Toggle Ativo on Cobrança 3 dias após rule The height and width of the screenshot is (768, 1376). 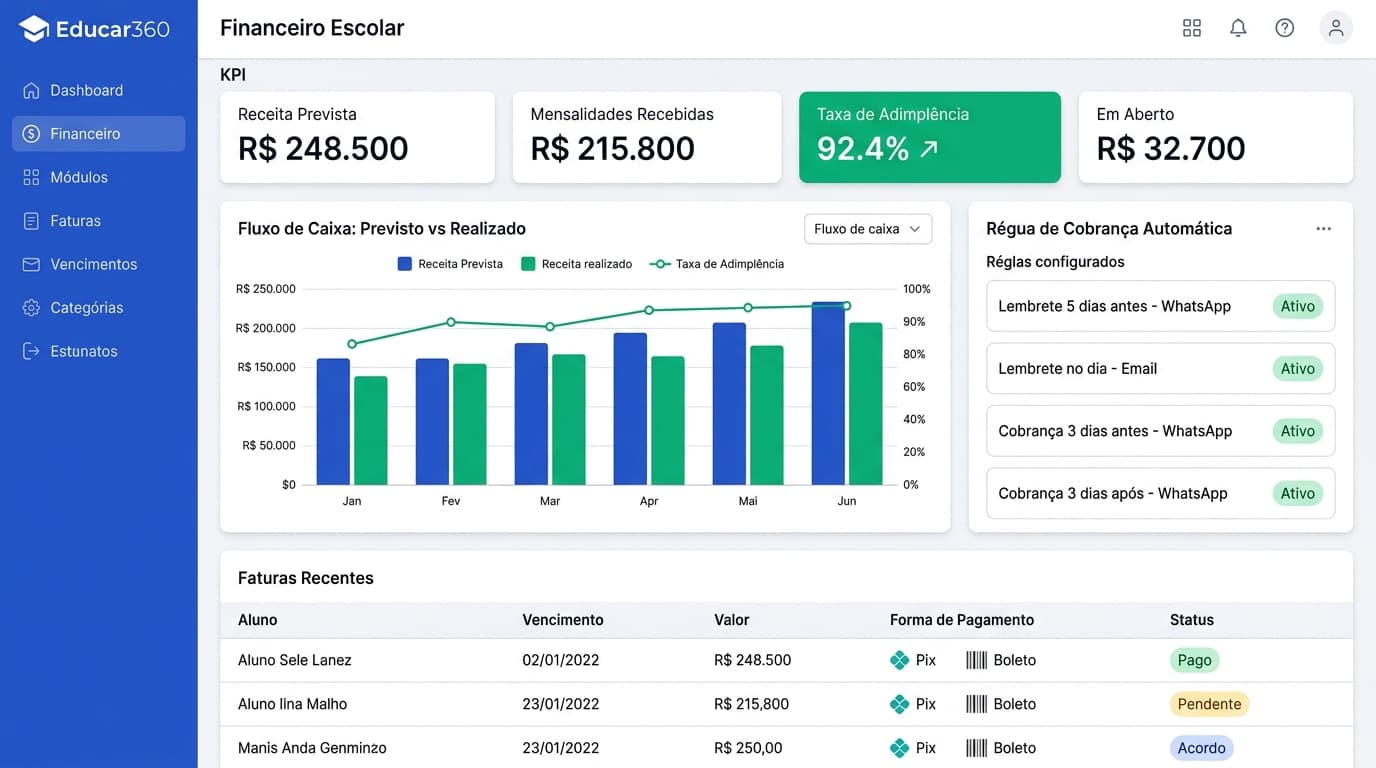pos(1297,493)
